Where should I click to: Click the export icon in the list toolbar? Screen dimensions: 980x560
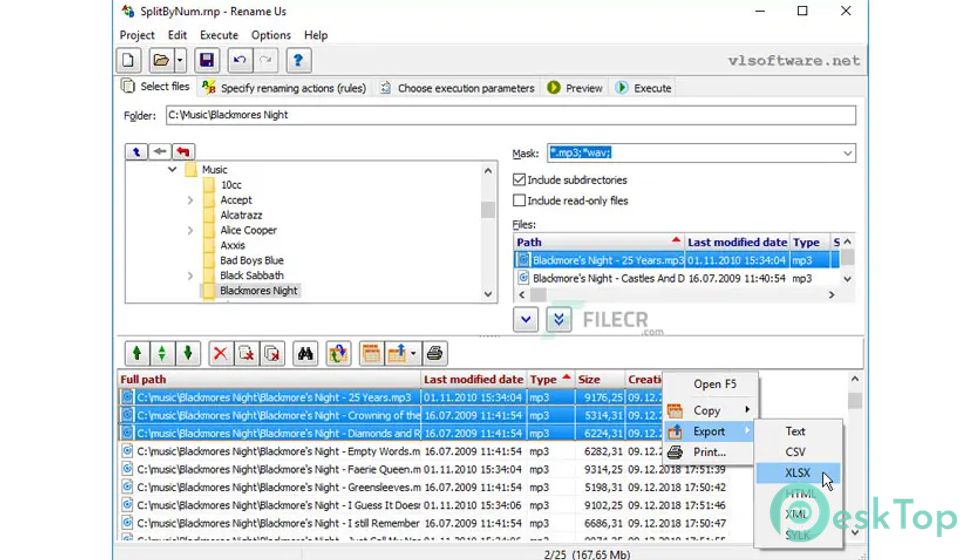click(397, 354)
